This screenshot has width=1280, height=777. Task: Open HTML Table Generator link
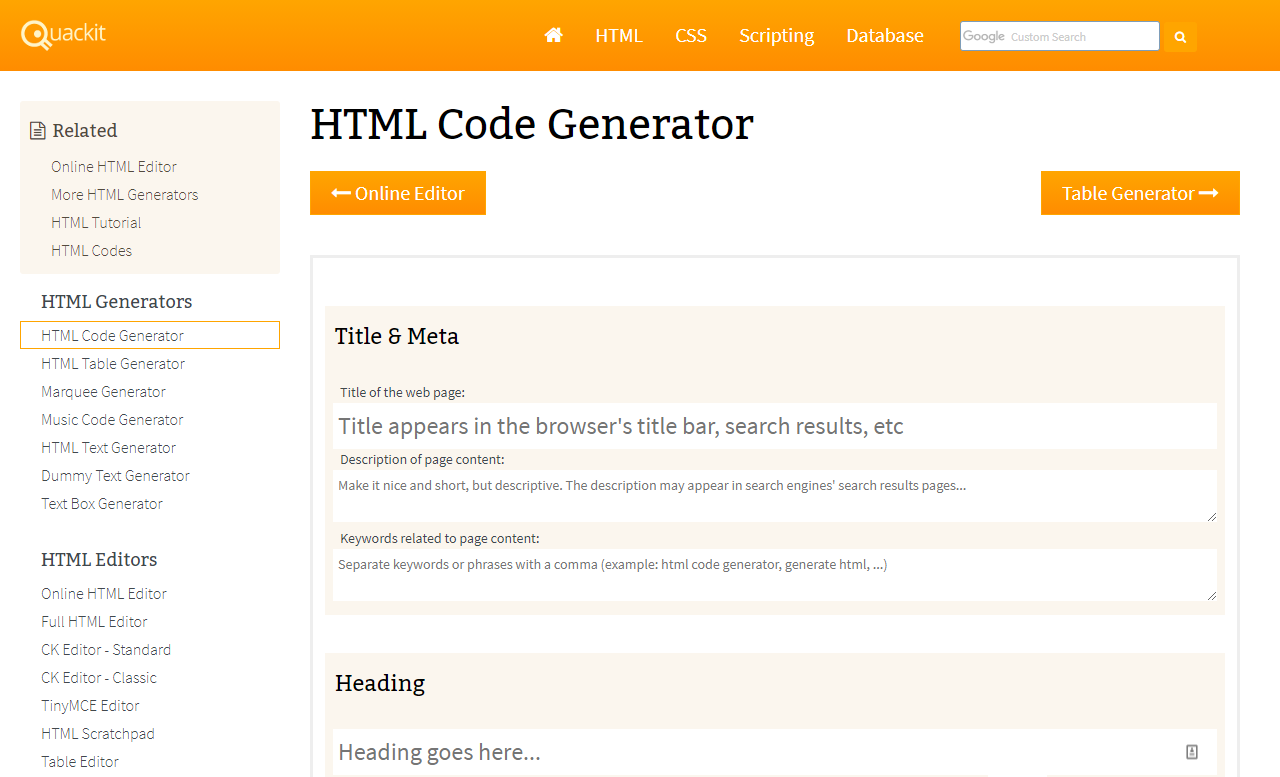113,363
